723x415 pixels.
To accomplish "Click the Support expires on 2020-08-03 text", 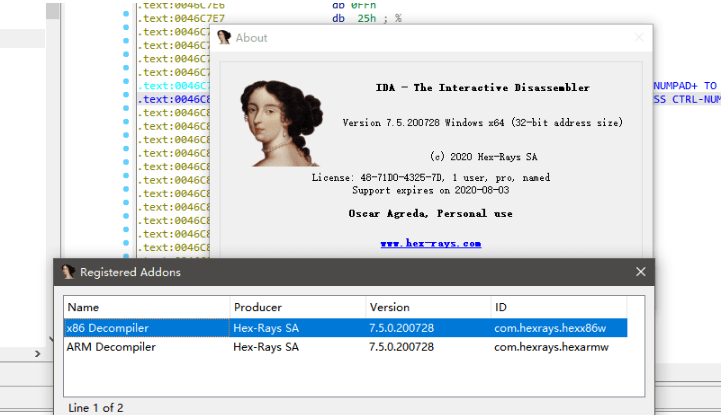I will click(431, 190).
